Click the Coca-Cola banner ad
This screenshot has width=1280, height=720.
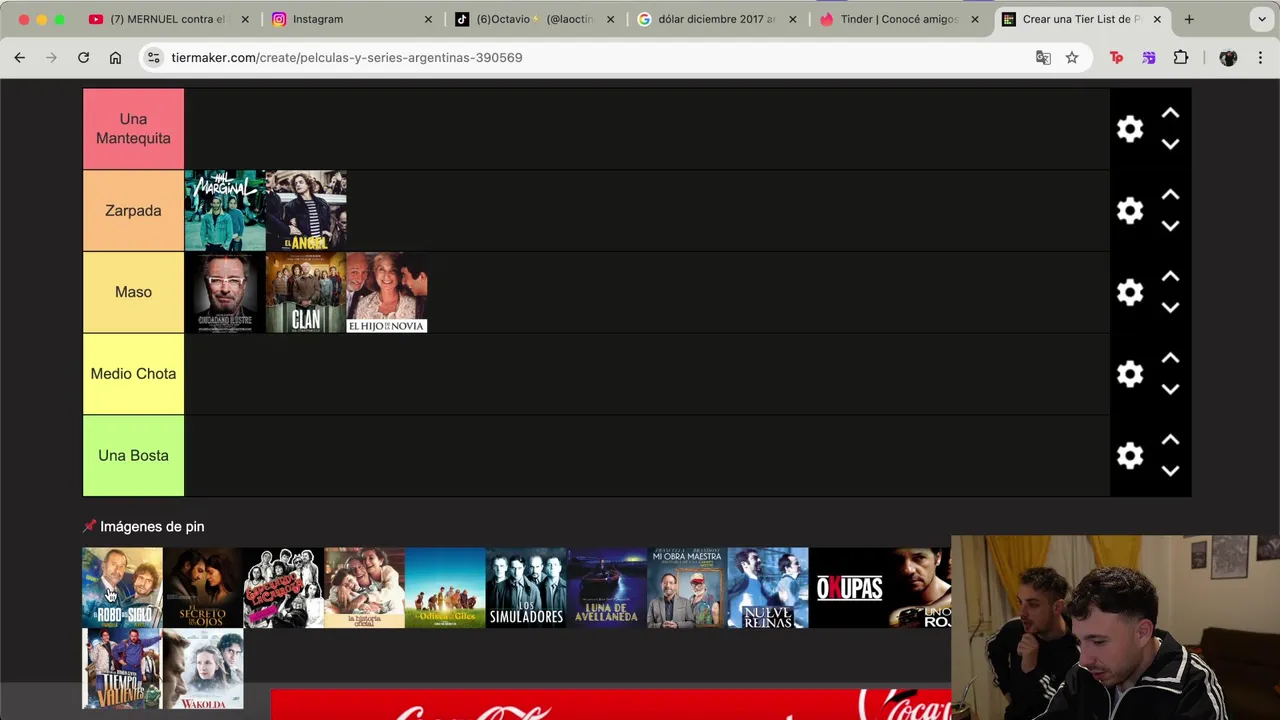[611, 704]
